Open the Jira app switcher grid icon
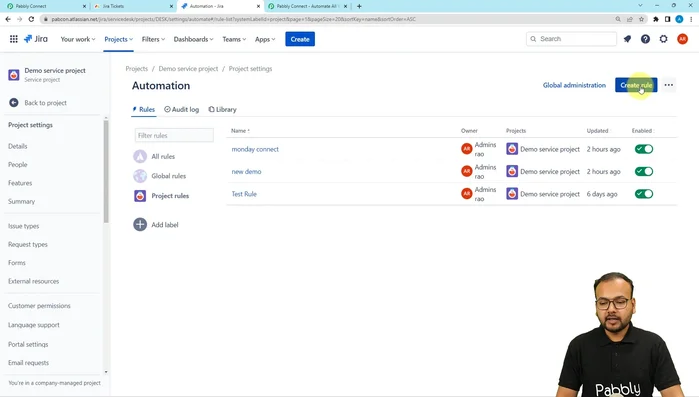Viewport: 699px width, 397px height. tap(14, 39)
